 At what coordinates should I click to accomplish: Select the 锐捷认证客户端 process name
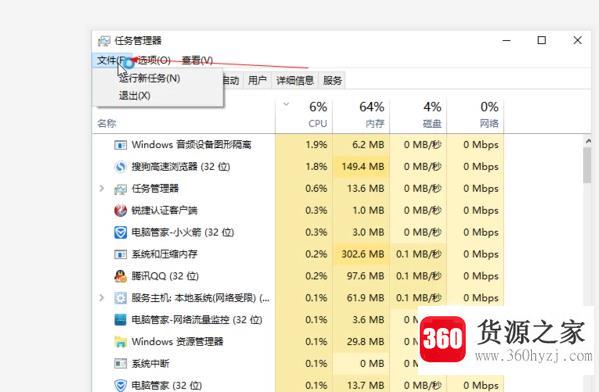tap(164, 210)
